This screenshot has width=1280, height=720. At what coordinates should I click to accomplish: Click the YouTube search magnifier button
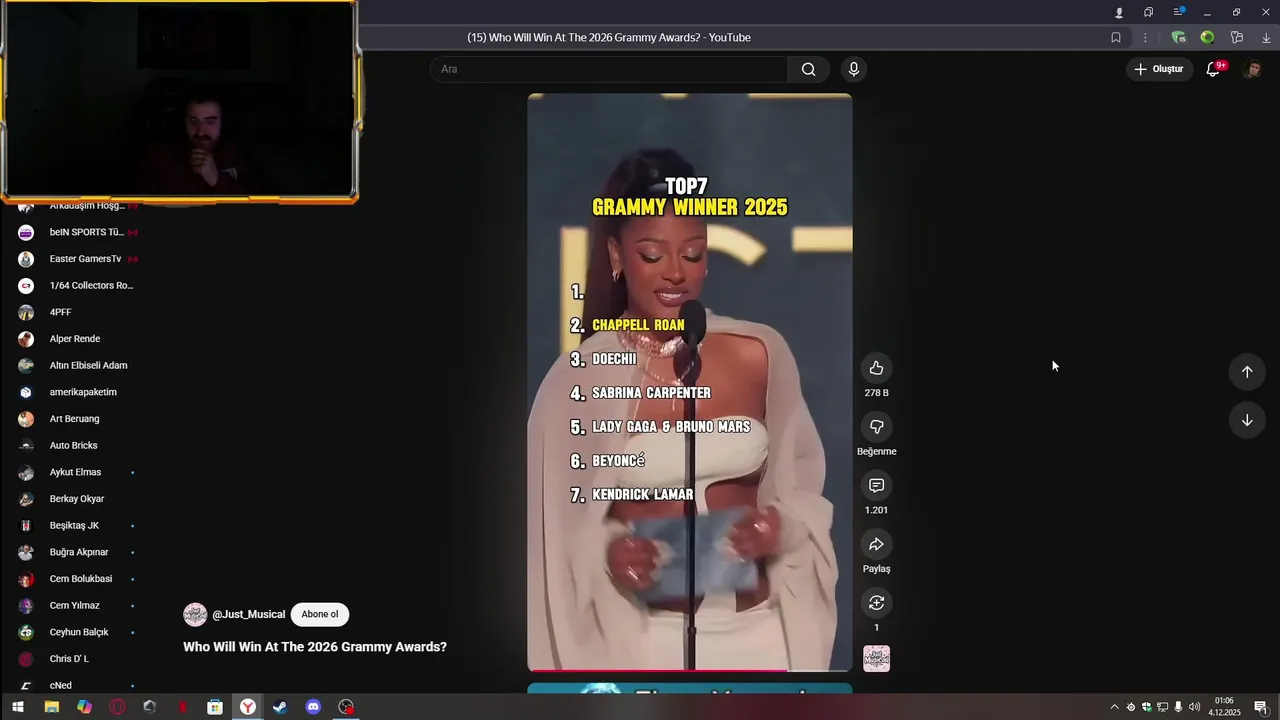click(808, 69)
